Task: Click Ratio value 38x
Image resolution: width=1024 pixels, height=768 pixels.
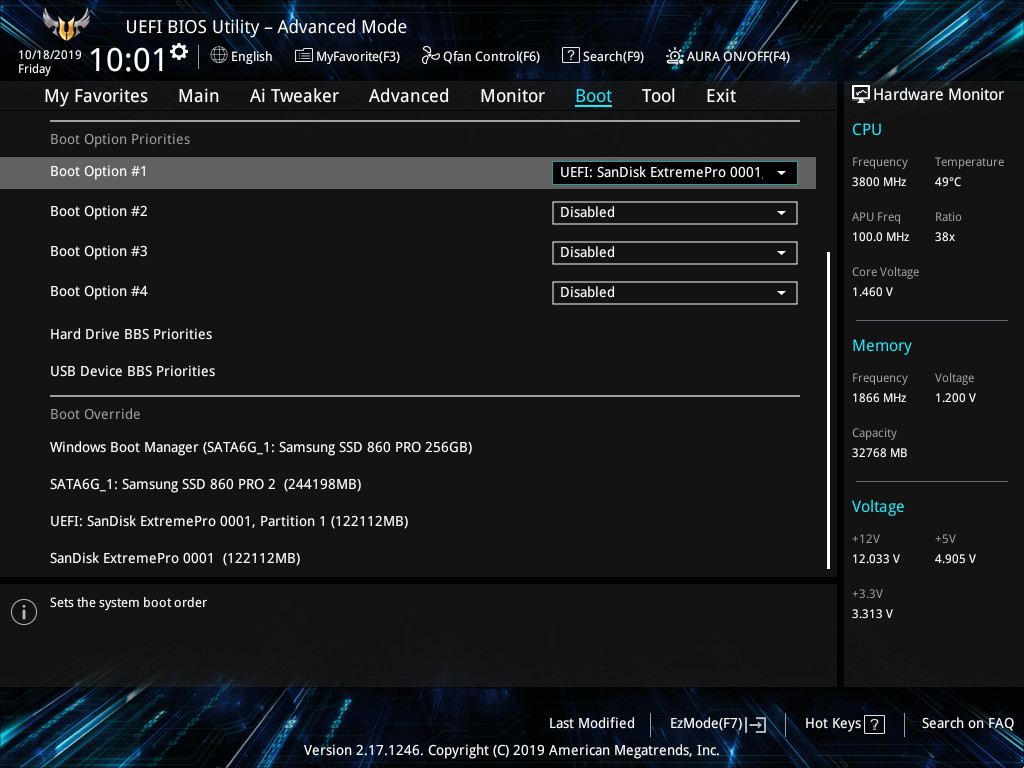Action: coord(944,236)
